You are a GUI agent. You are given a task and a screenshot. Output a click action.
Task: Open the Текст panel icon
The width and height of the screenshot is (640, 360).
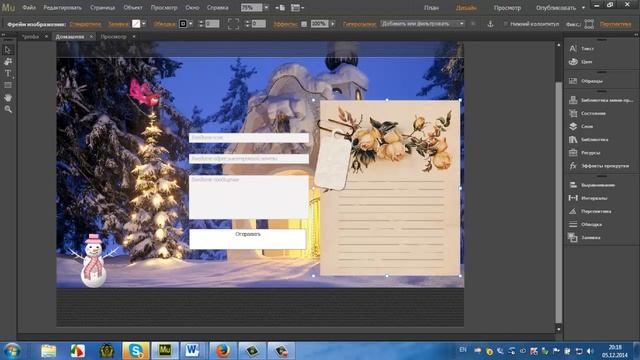[x=573, y=49]
